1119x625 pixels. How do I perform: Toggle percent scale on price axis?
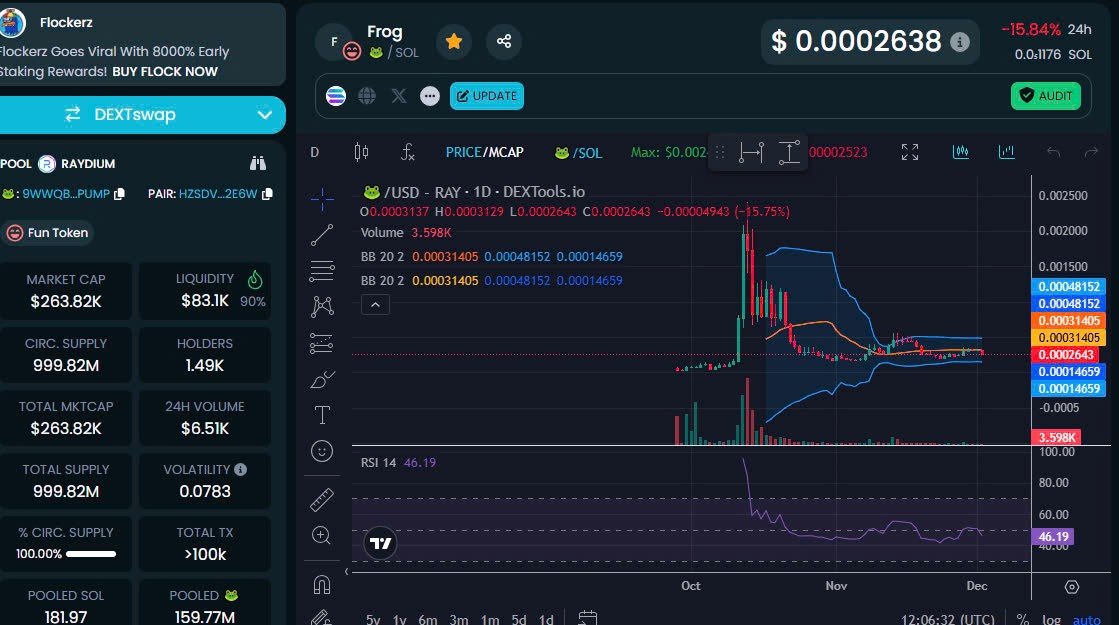1022,619
